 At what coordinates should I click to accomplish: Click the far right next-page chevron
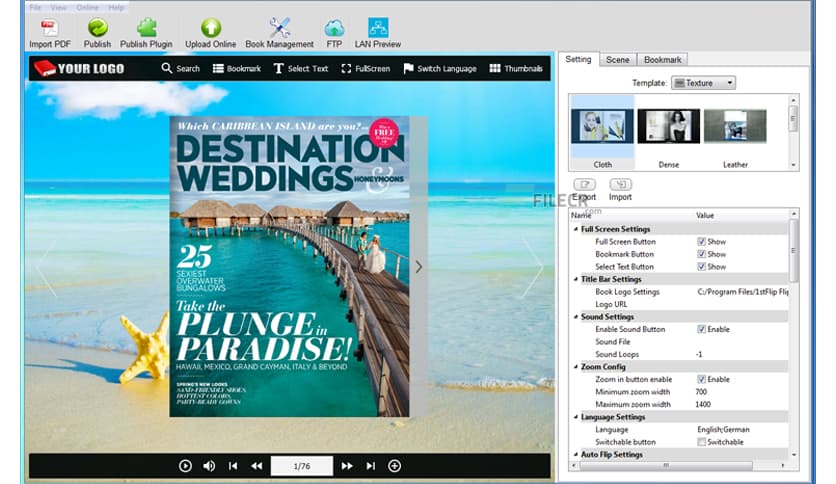533,267
